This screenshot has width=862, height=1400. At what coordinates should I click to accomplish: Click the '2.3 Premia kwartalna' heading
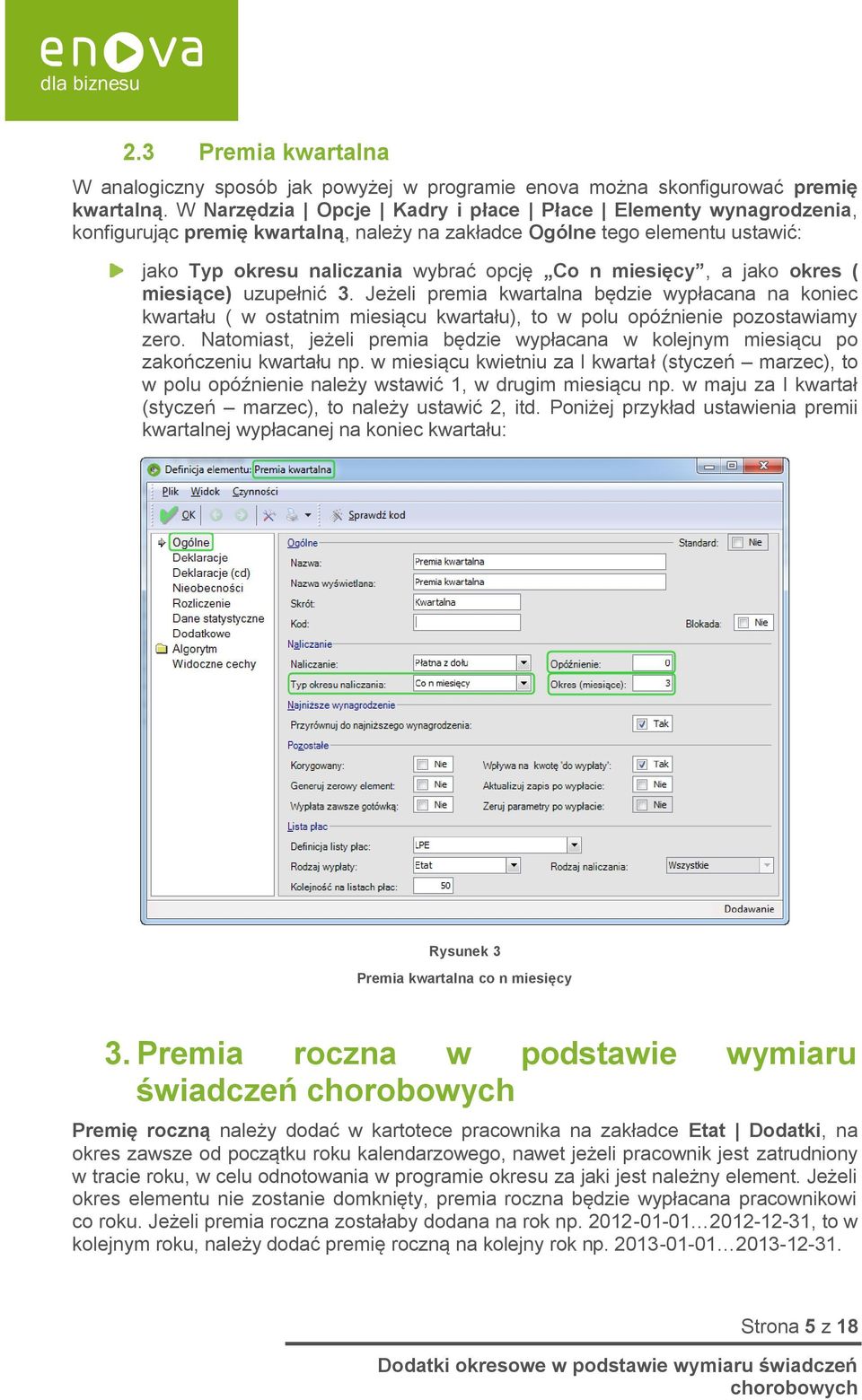click(256, 152)
